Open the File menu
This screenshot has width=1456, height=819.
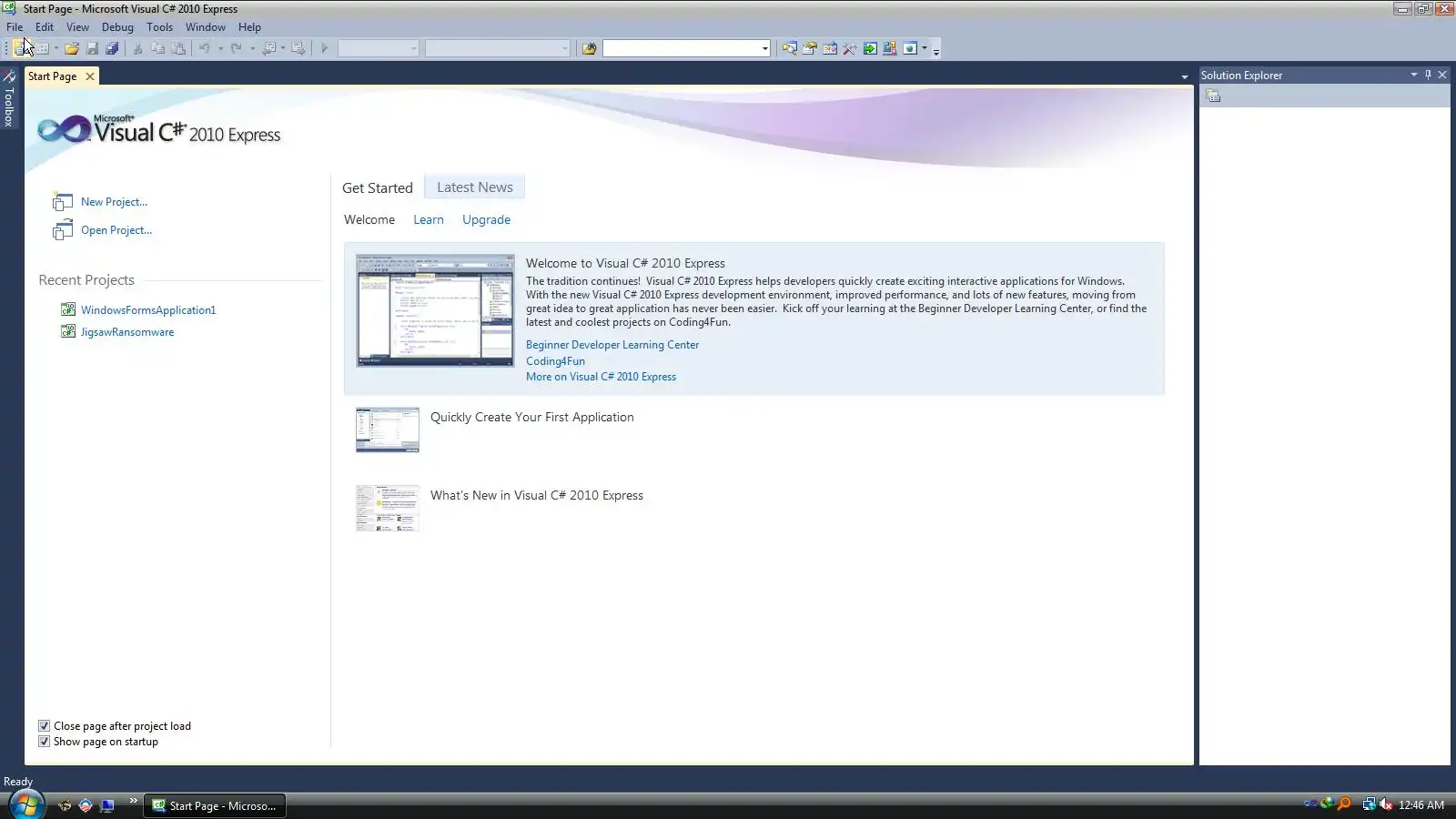pos(15,27)
